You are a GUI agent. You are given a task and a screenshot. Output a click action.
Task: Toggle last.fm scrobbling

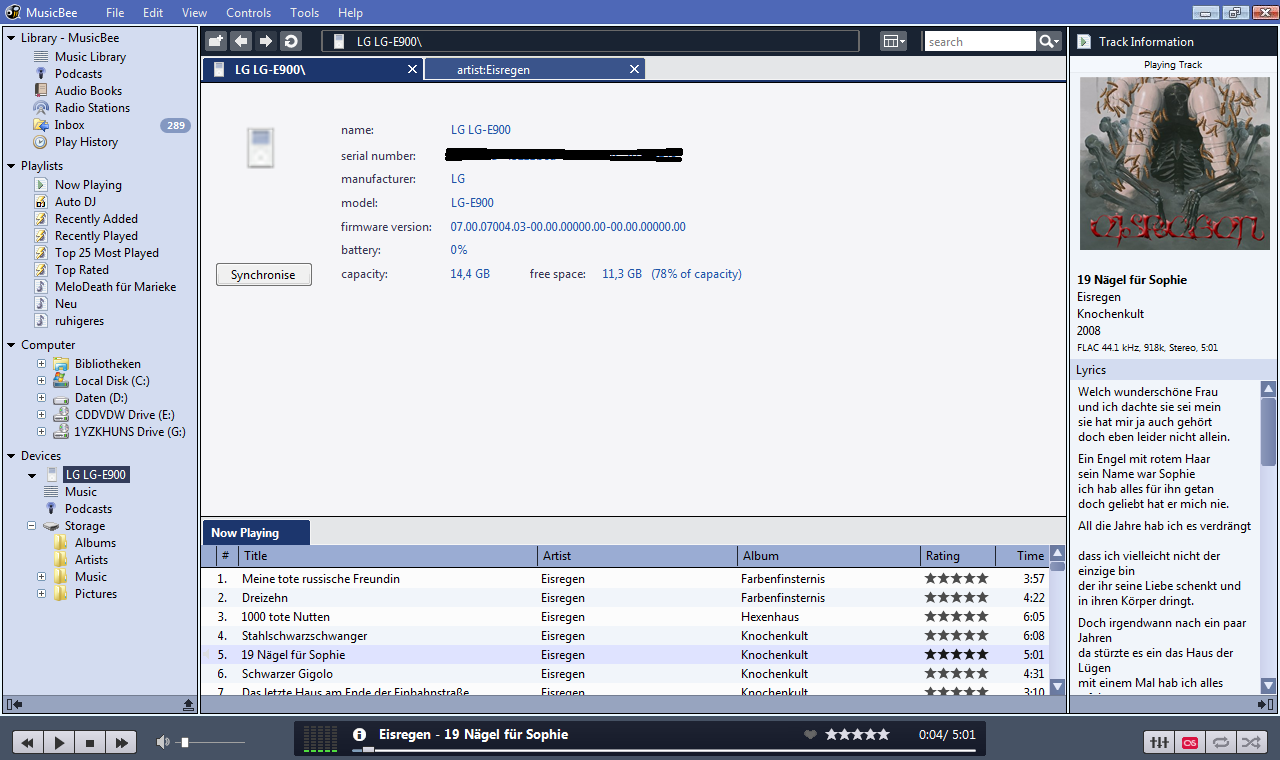point(1190,742)
